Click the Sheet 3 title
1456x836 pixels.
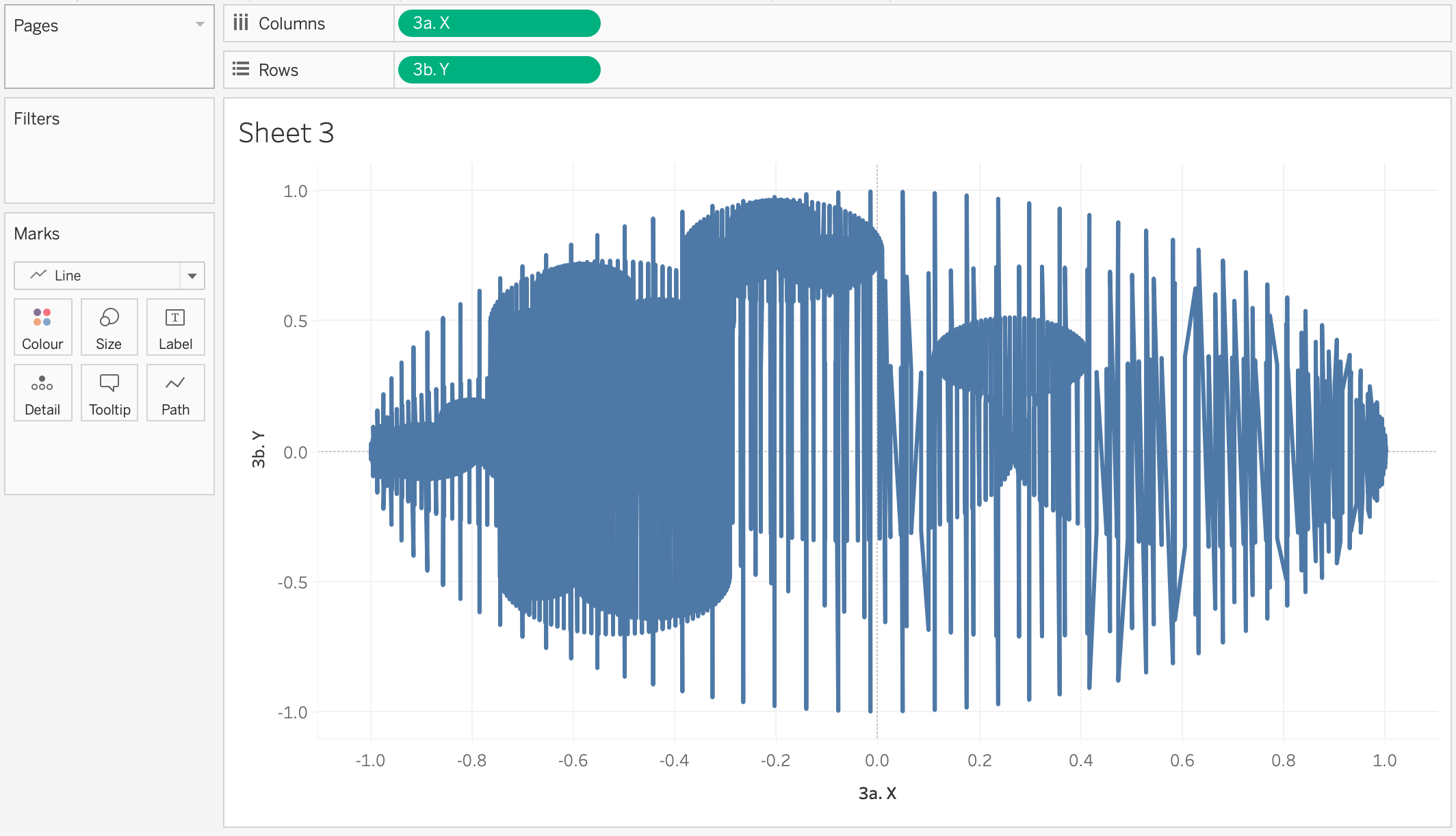tap(286, 133)
